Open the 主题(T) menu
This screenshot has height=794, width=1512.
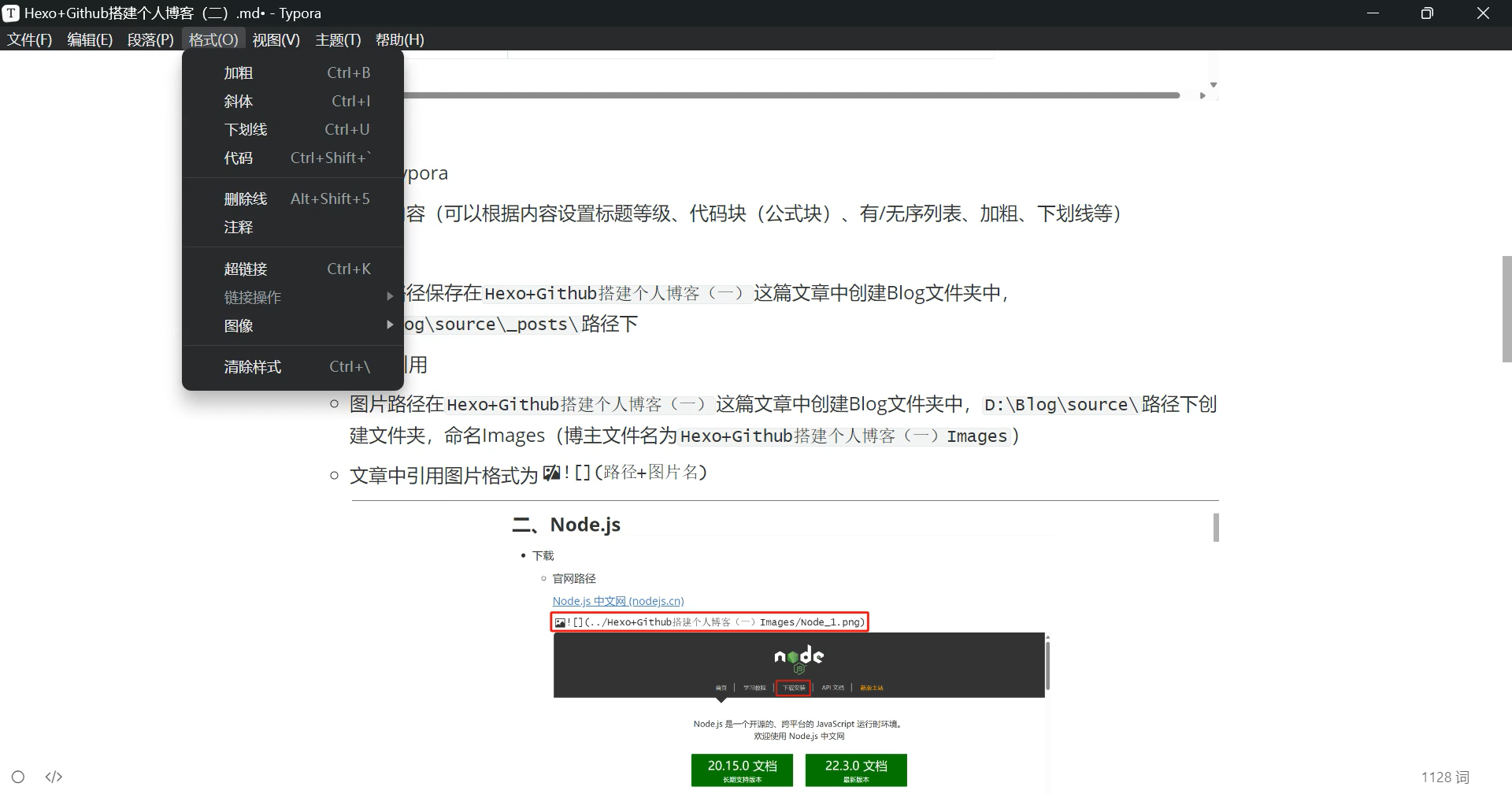(338, 39)
